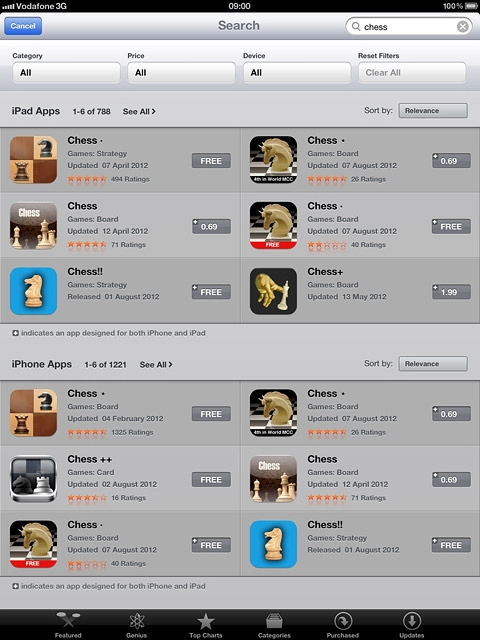The width and height of the screenshot is (480, 640).
Task: Click the chess search field
Action: point(409,27)
